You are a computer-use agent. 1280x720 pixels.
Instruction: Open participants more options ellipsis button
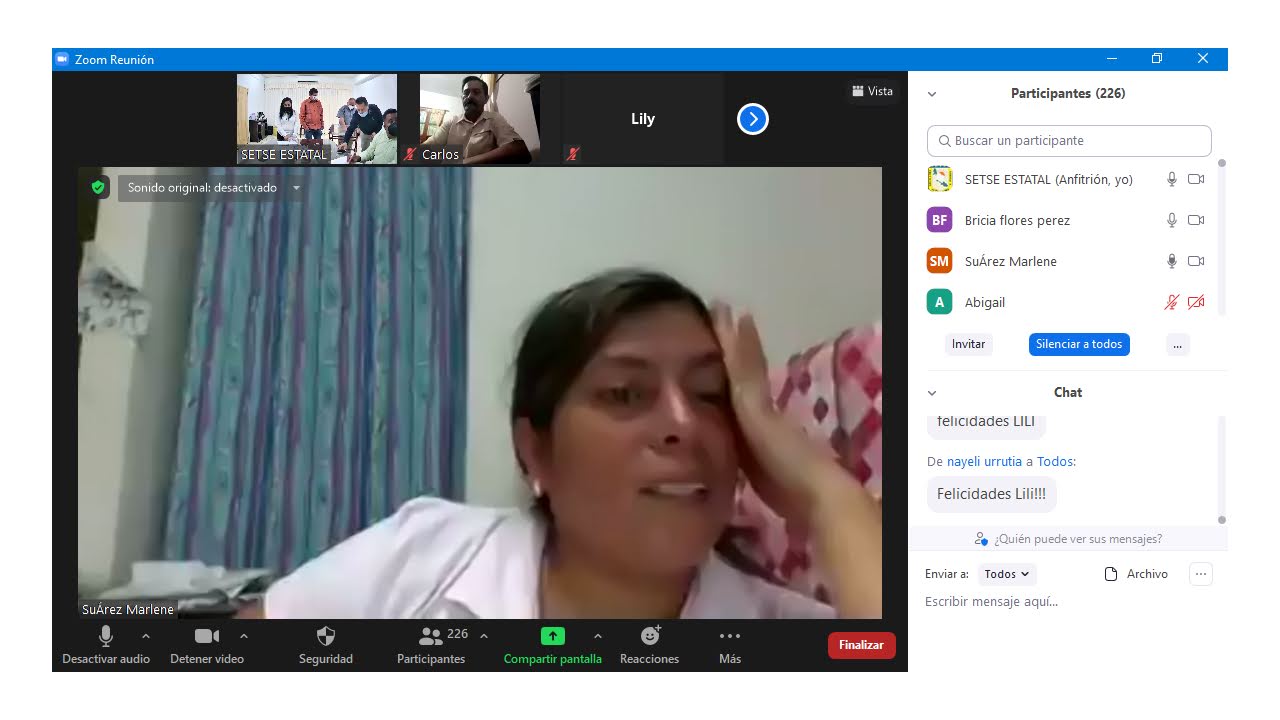click(1177, 344)
